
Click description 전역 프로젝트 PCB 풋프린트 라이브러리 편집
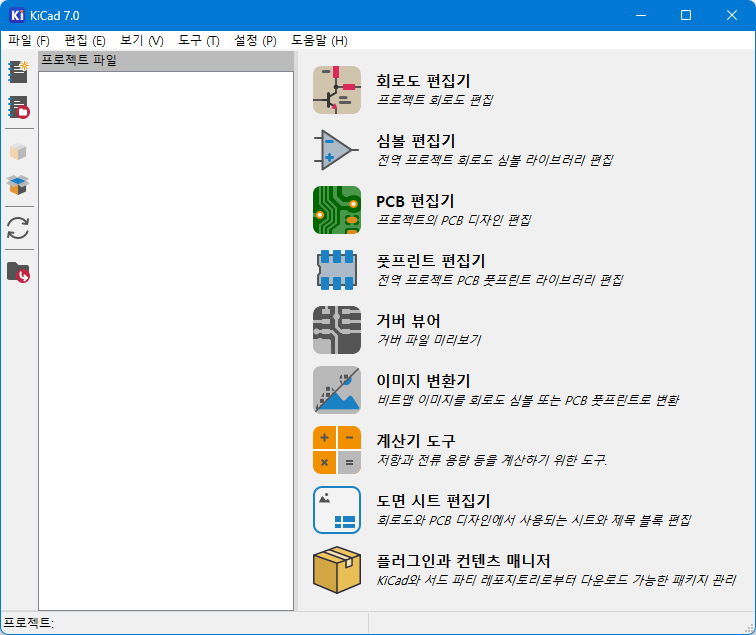point(500,280)
